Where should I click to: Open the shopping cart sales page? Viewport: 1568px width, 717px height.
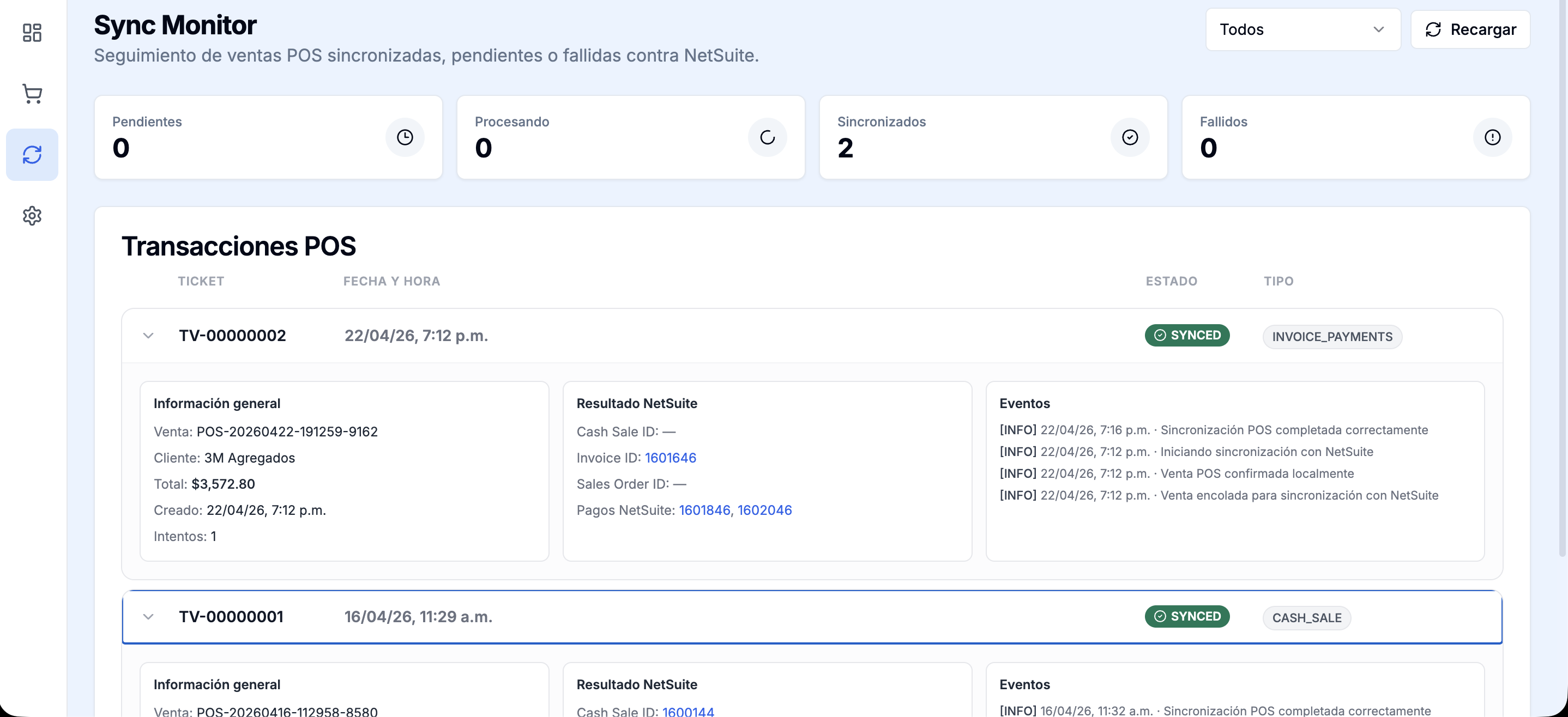[32, 93]
